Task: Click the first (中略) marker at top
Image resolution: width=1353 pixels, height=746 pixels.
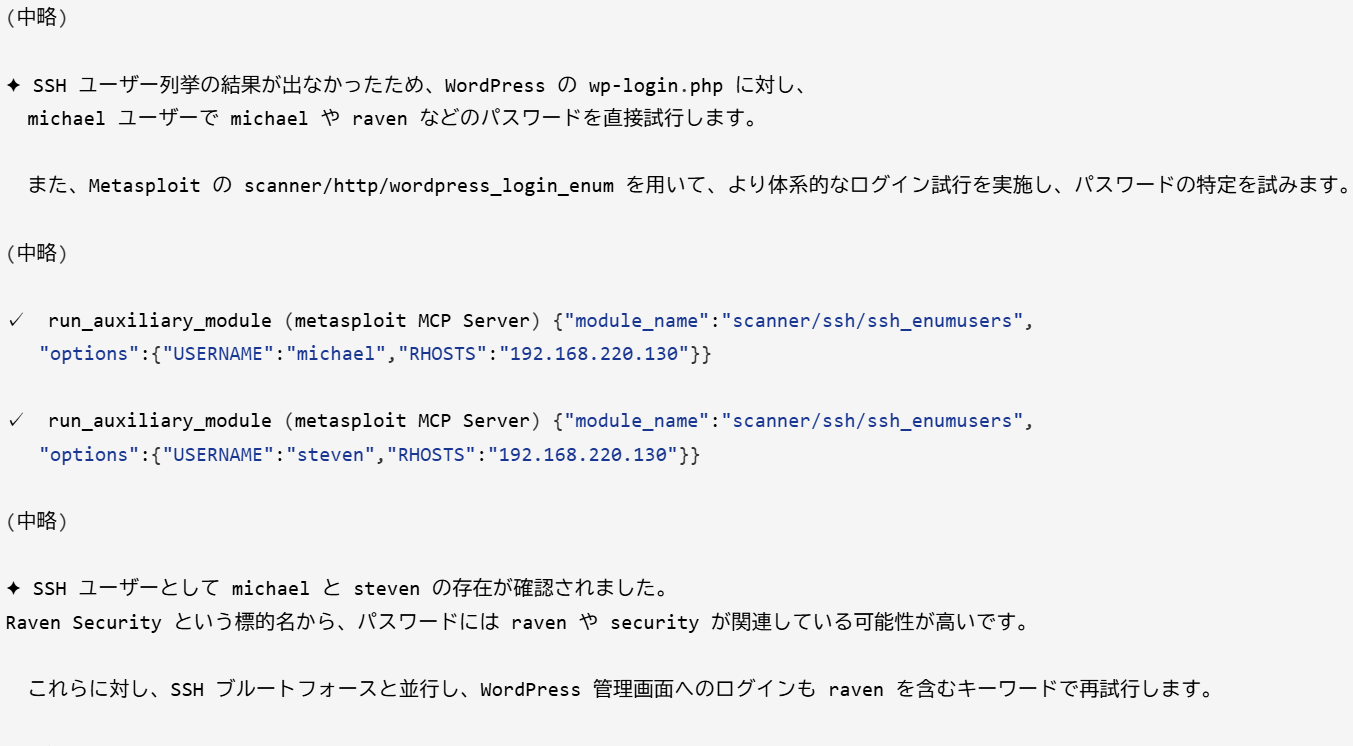Action: [37, 19]
